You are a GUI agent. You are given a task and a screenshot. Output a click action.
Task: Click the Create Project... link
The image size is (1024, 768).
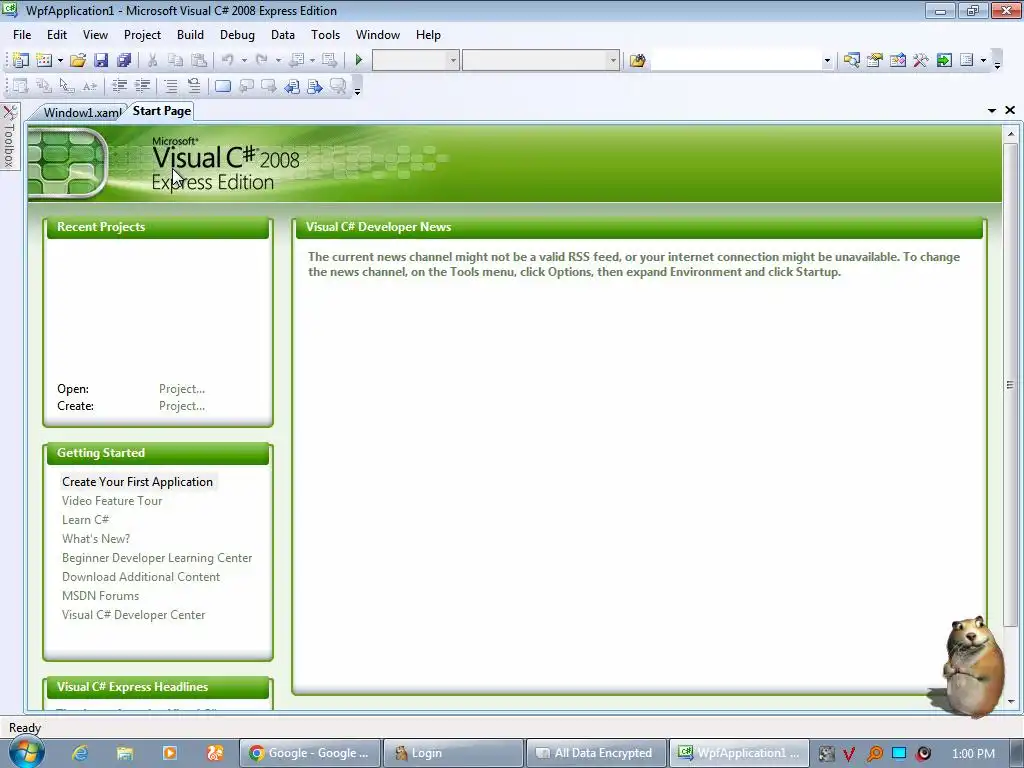(x=182, y=406)
